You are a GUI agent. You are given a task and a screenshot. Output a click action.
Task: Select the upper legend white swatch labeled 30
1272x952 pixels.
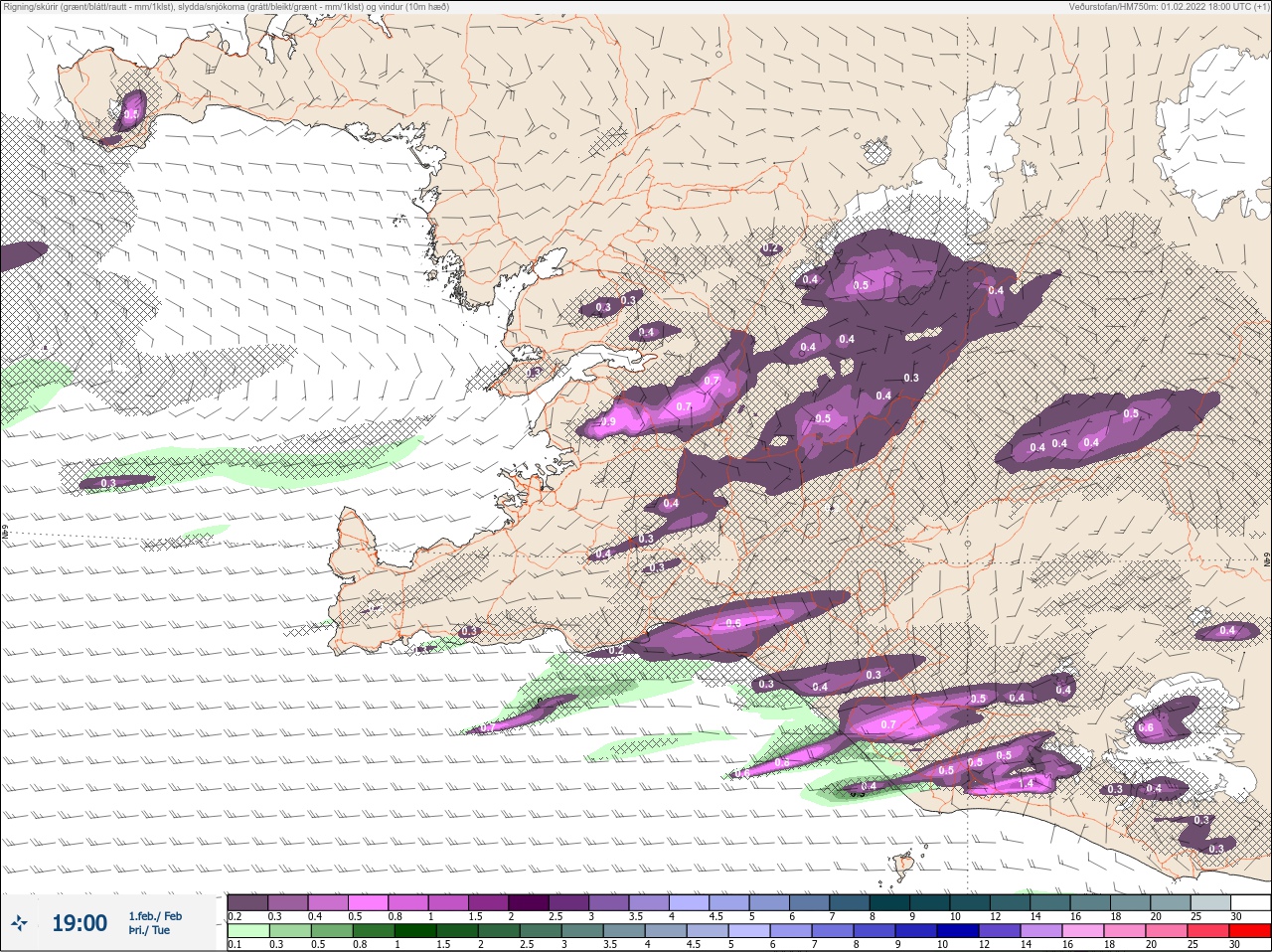click(x=1250, y=902)
